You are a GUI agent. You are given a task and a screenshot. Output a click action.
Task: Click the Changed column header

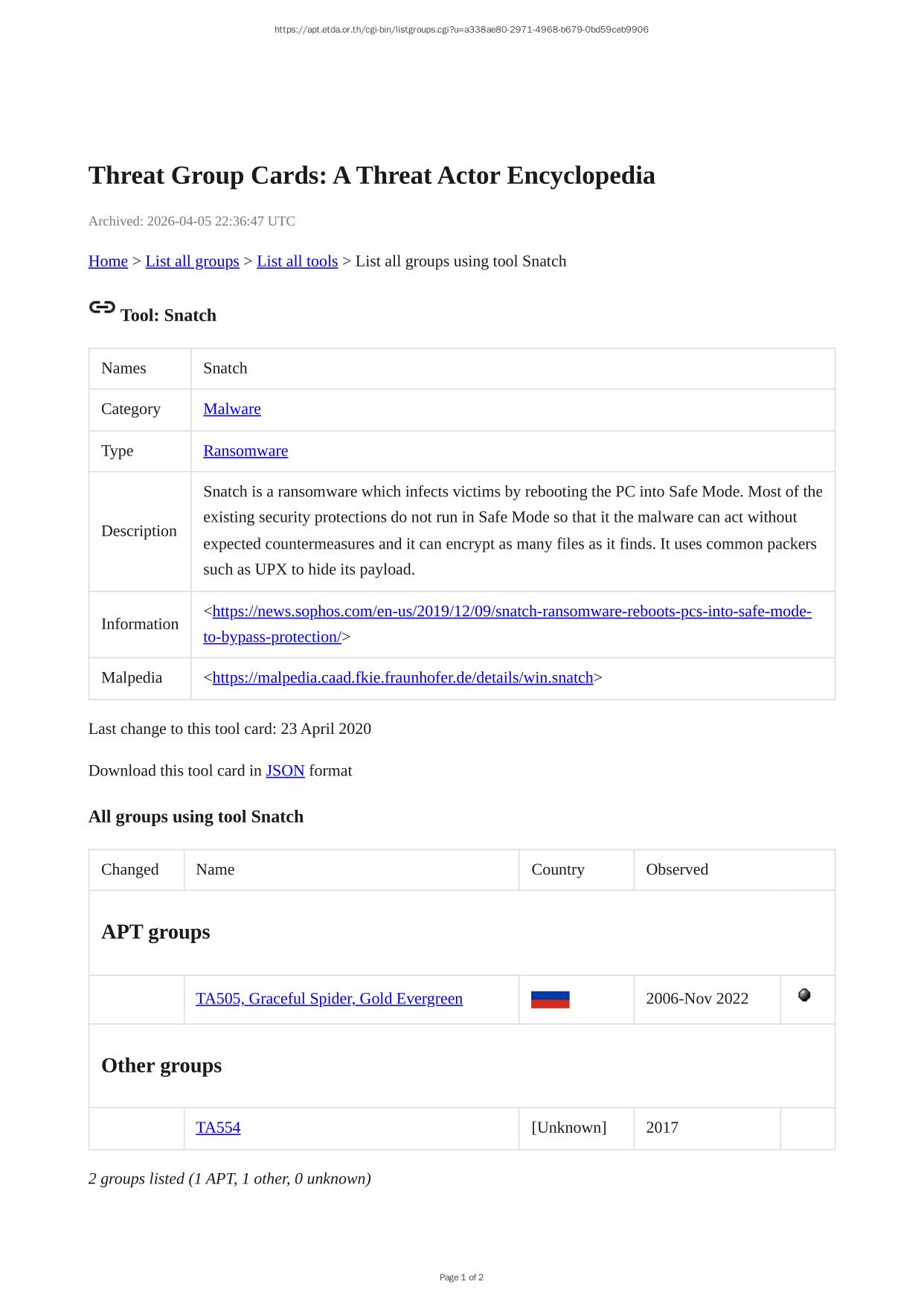click(x=130, y=870)
